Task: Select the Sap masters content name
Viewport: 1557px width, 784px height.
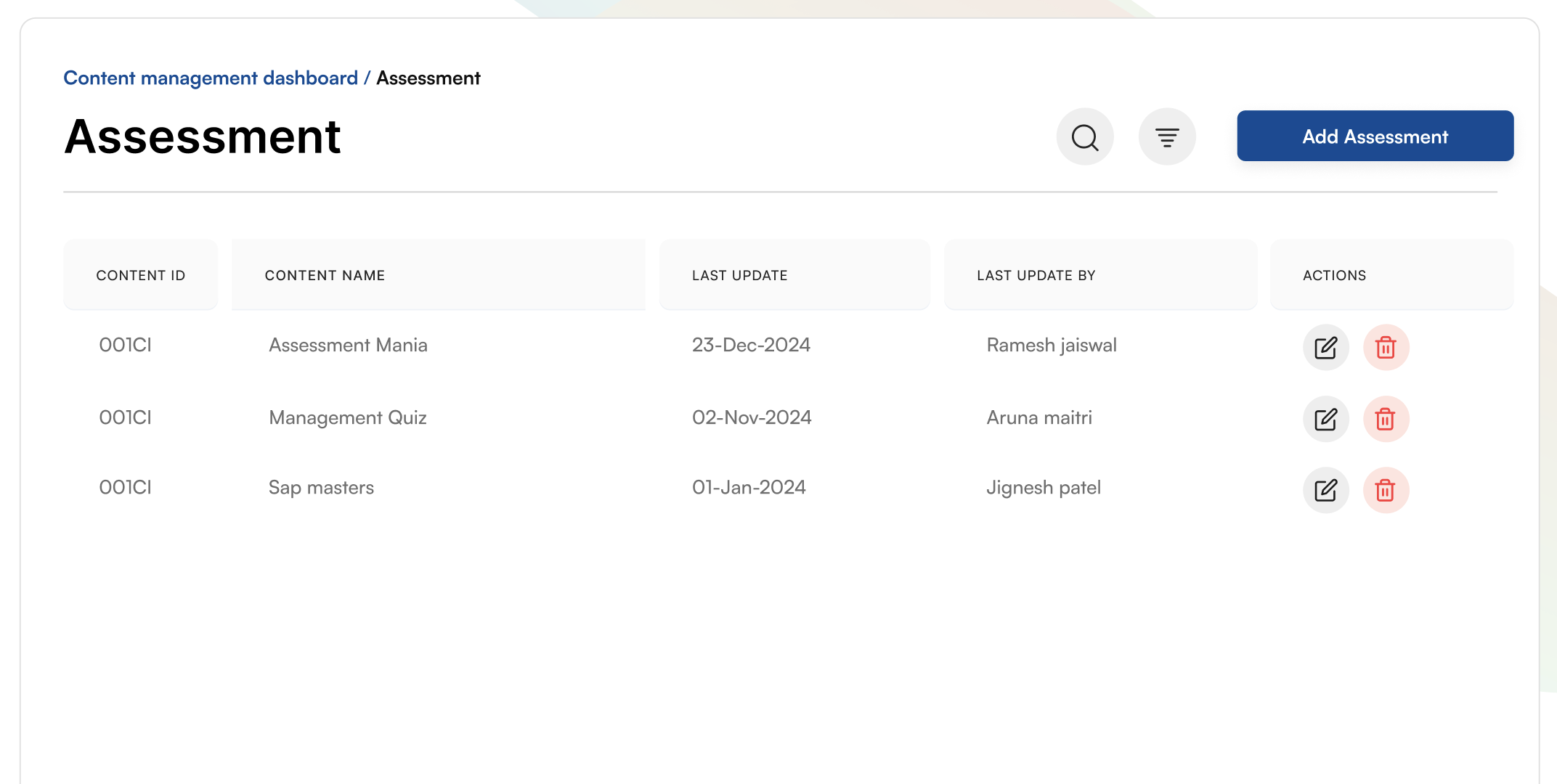Action: (321, 487)
